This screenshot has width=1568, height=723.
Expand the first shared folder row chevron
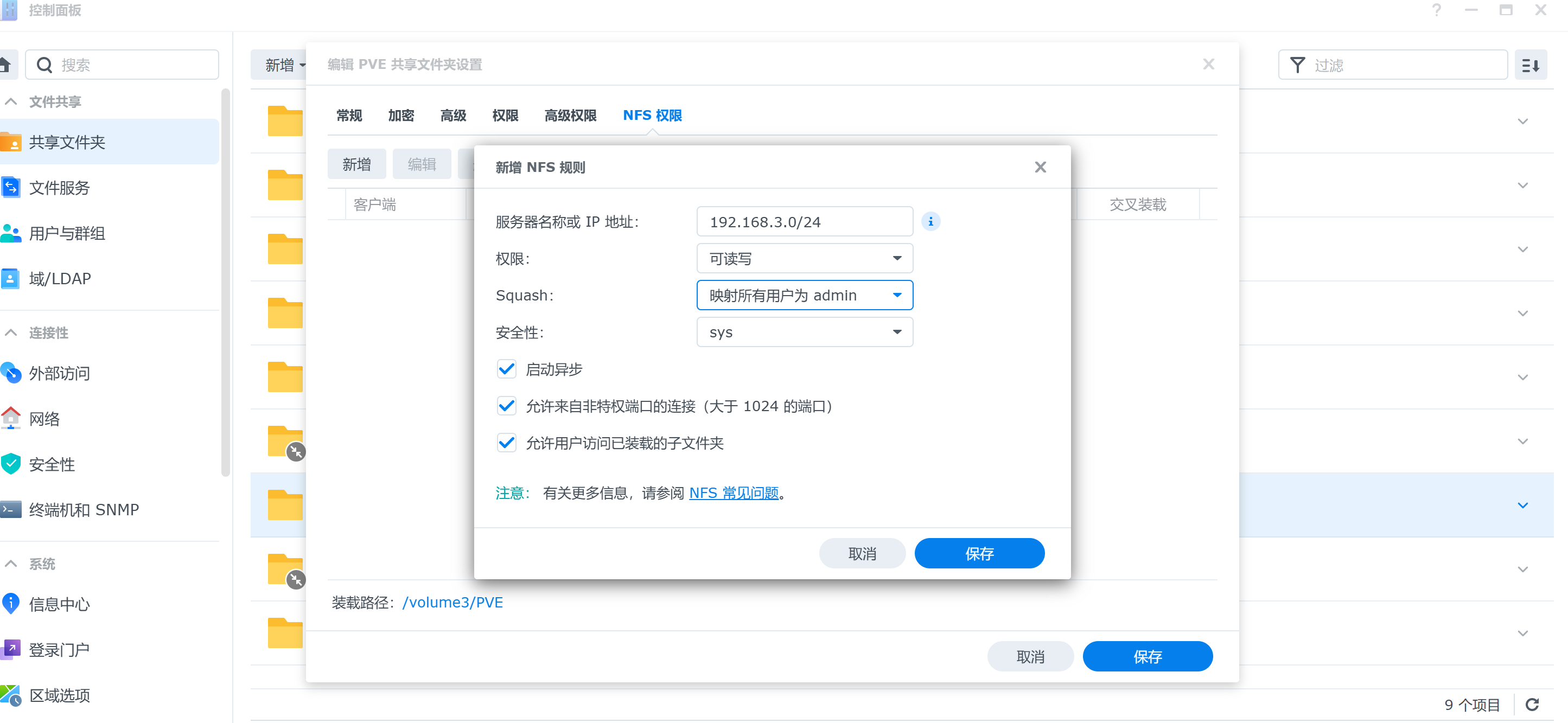pyautogui.click(x=1522, y=121)
